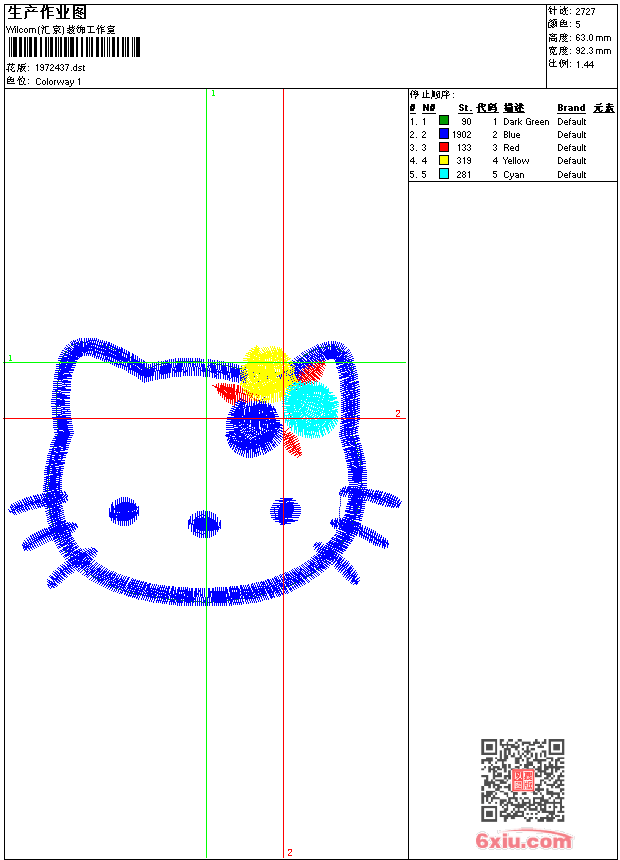Click the 'Red' description text
The image size is (620, 860).
pyautogui.click(x=511, y=148)
